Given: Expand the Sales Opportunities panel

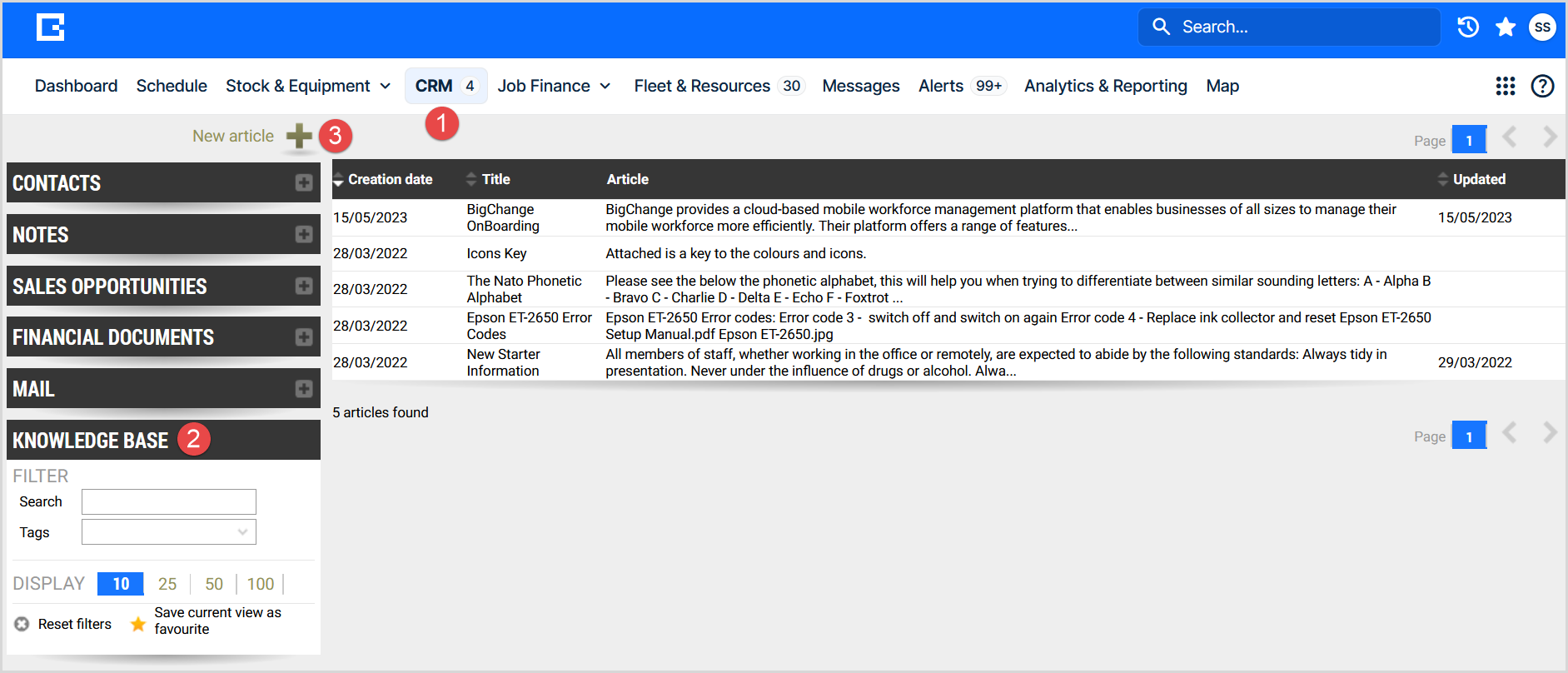Looking at the screenshot, I should [304, 287].
